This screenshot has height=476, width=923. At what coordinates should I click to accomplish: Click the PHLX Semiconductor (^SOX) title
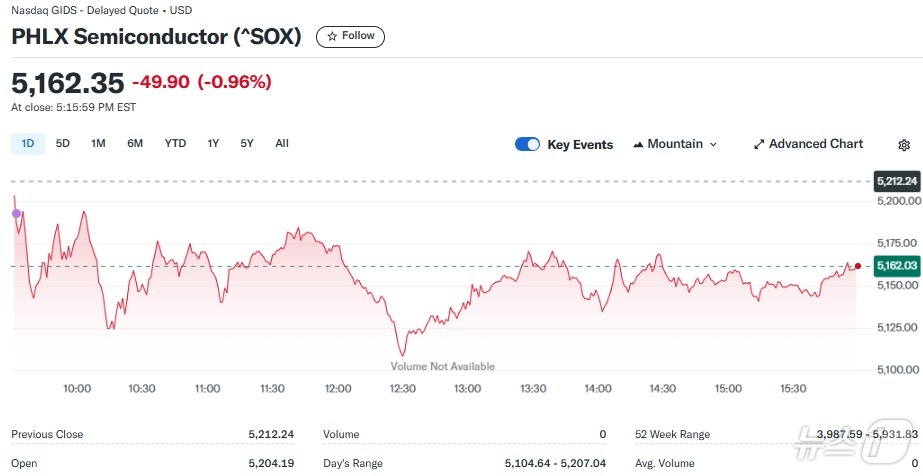point(157,37)
